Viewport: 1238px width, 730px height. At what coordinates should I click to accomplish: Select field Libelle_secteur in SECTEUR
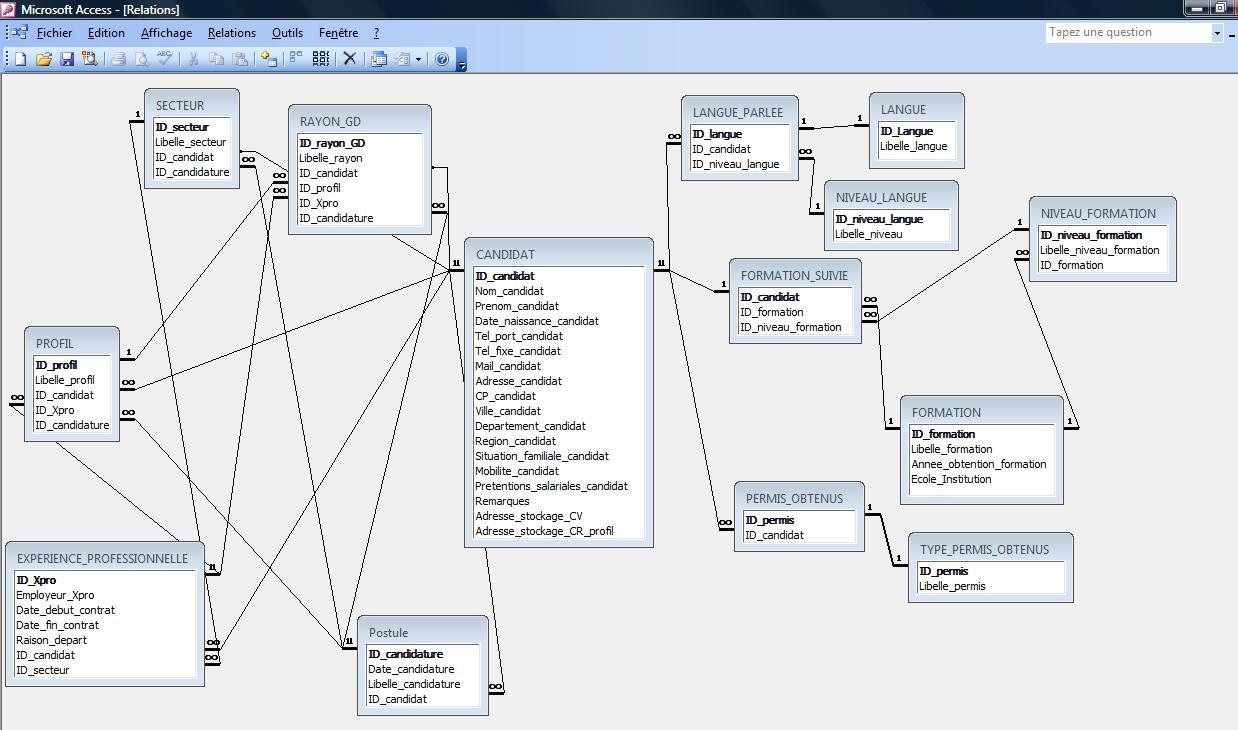click(x=191, y=142)
